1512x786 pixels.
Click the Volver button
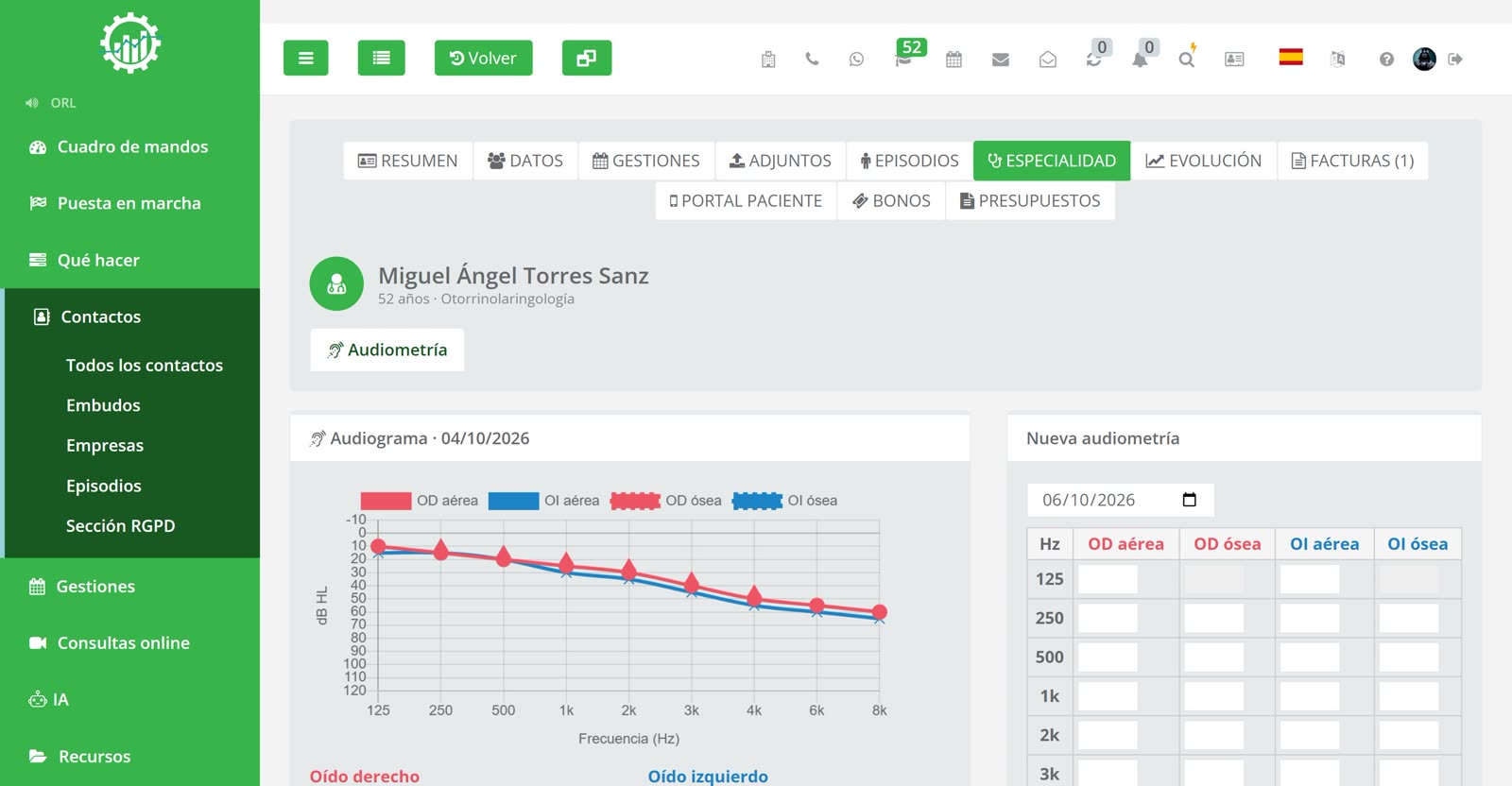point(483,58)
